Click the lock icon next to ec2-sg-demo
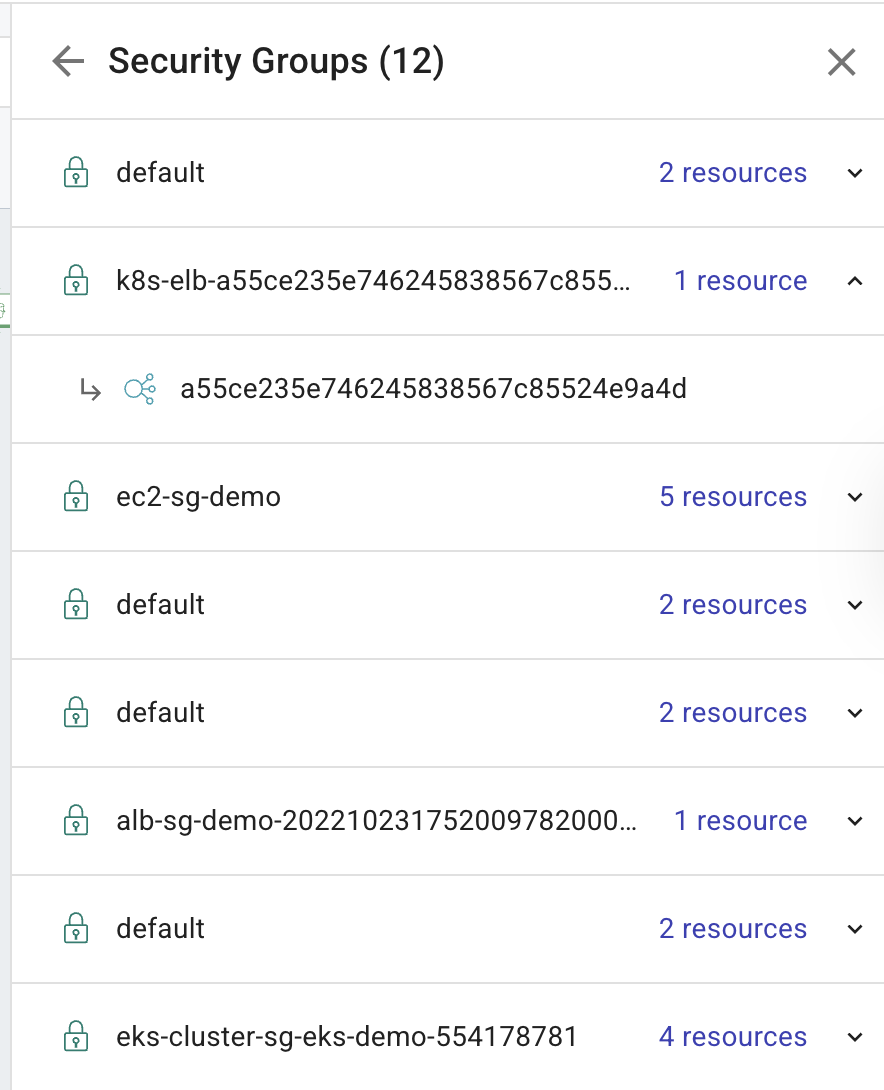 (77, 497)
